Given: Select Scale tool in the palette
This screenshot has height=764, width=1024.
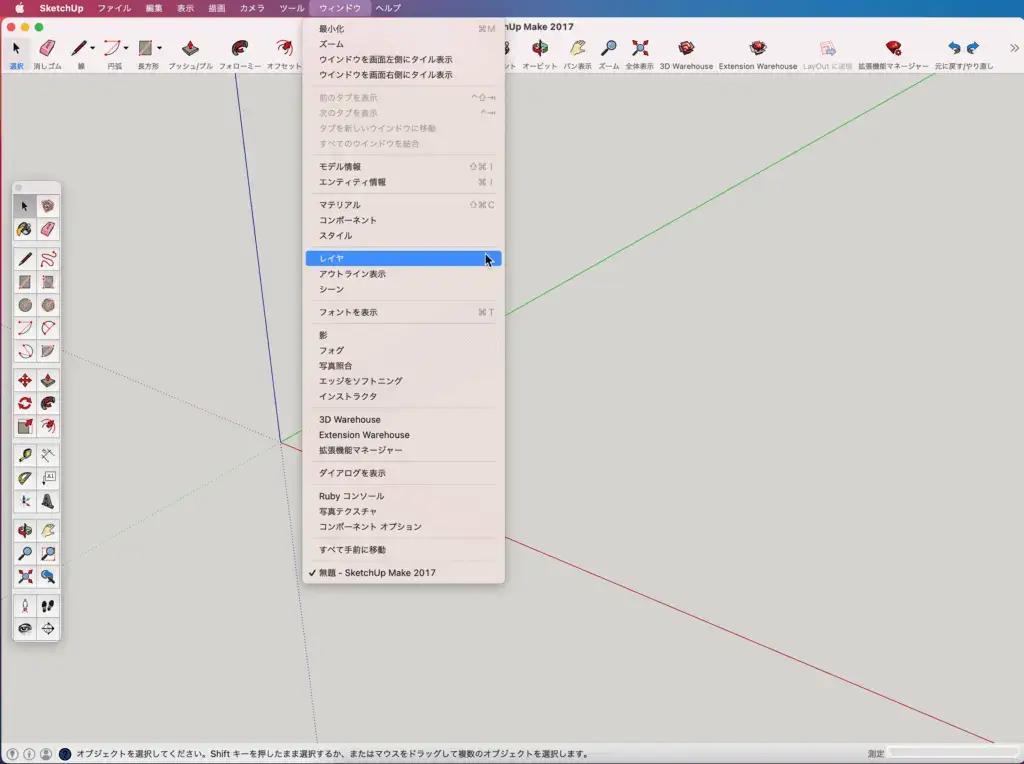Looking at the screenshot, I should coord(25,426).
